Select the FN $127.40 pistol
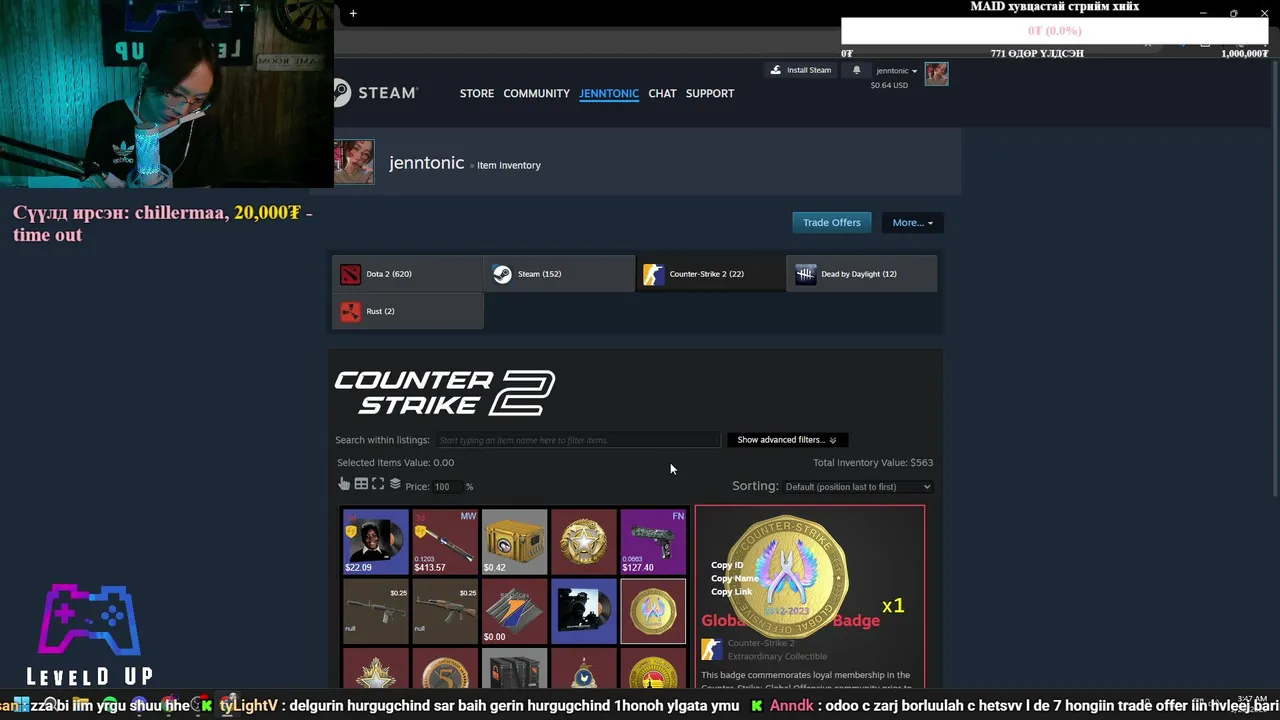1280x720 pixels. [x=653, y=542]
